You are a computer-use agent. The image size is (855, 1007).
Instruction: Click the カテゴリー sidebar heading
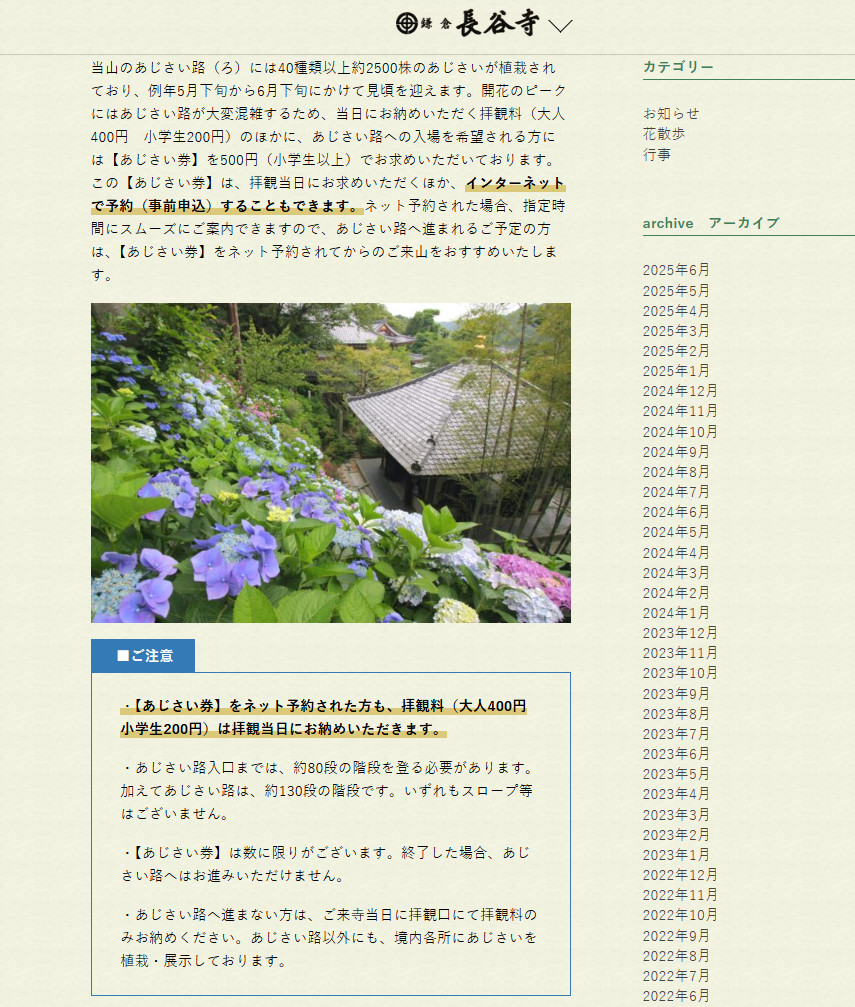tap(678, 67)
